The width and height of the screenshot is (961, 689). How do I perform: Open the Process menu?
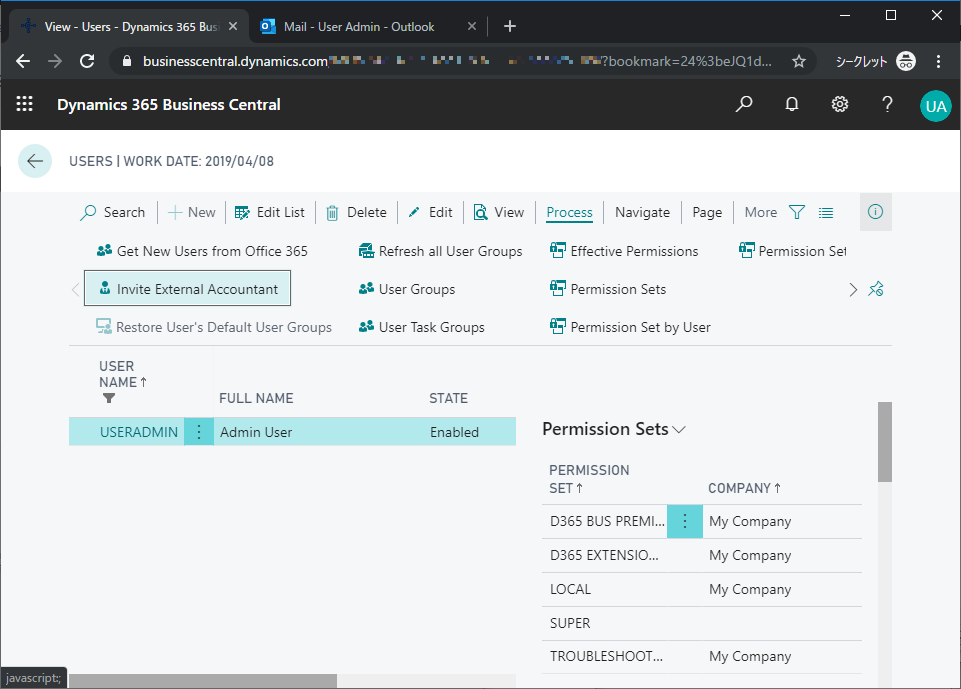point(569,212)
